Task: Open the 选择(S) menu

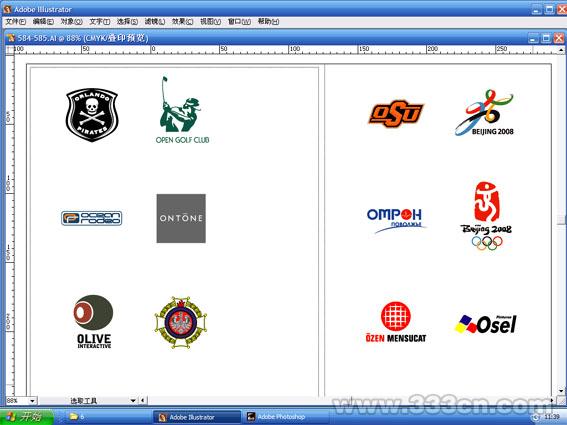Action: 127,22
